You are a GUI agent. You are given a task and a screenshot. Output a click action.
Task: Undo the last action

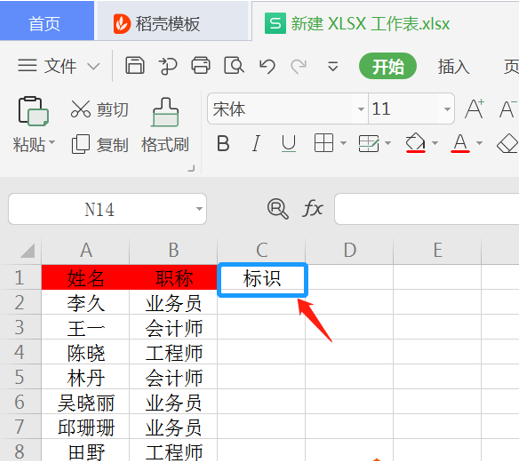(267, 66)
